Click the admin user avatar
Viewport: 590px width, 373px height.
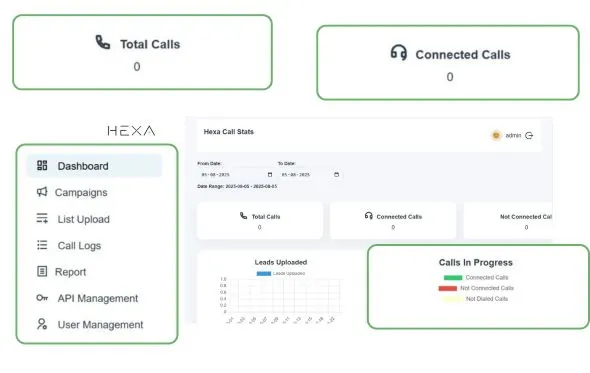[496, 135]
